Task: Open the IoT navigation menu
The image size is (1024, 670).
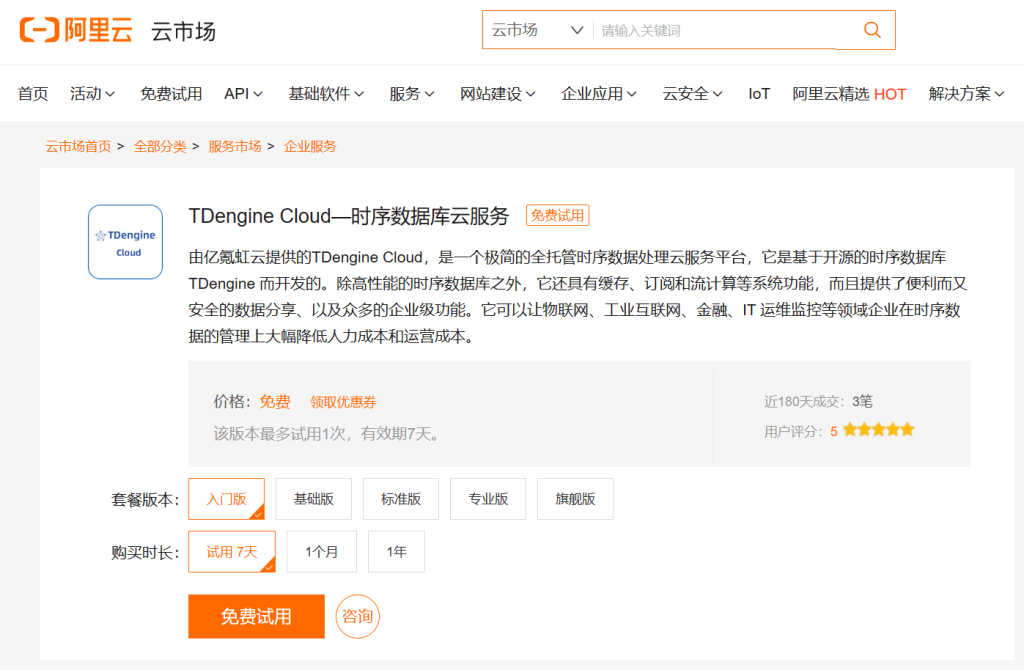Action: [x=759, y=92]
